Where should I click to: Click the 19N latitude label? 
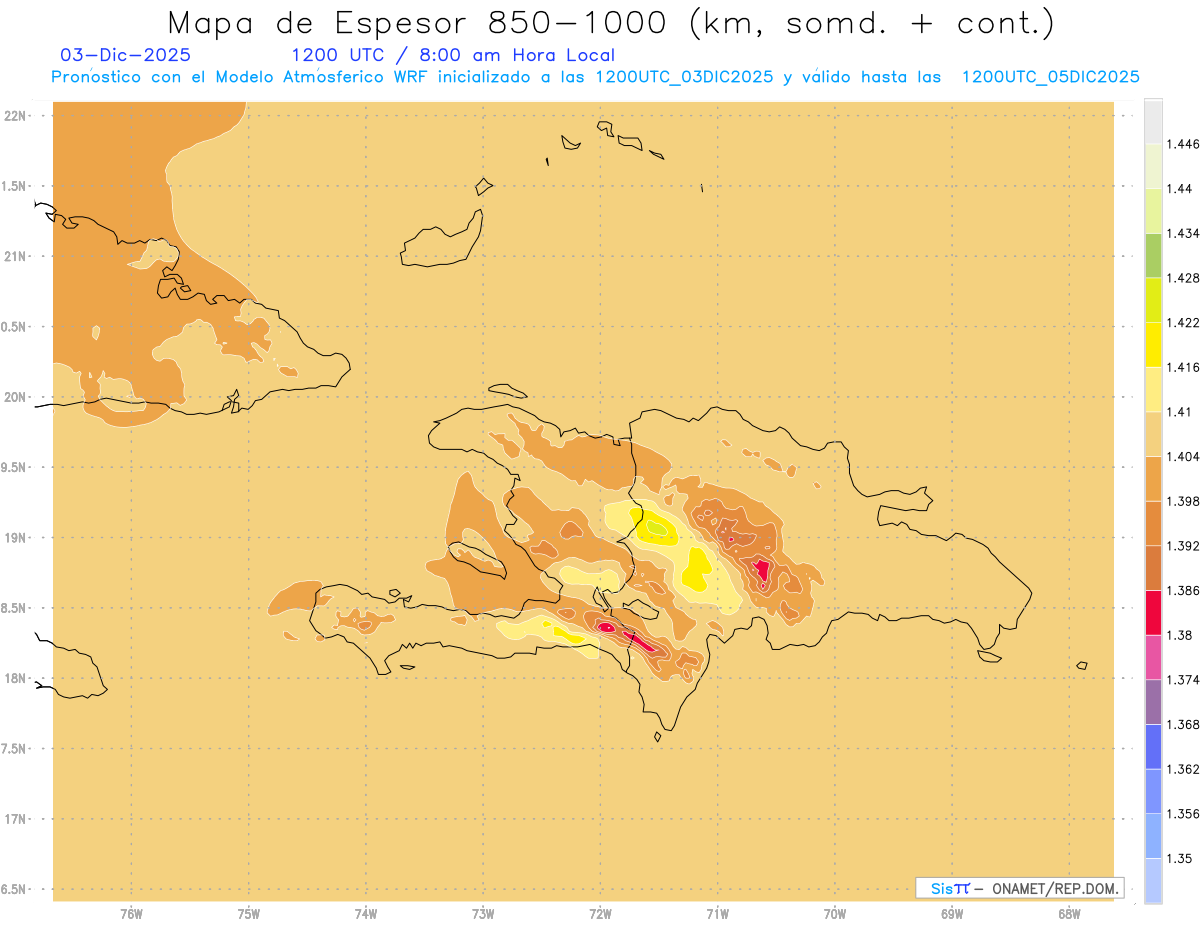click(x=15, y=537)
